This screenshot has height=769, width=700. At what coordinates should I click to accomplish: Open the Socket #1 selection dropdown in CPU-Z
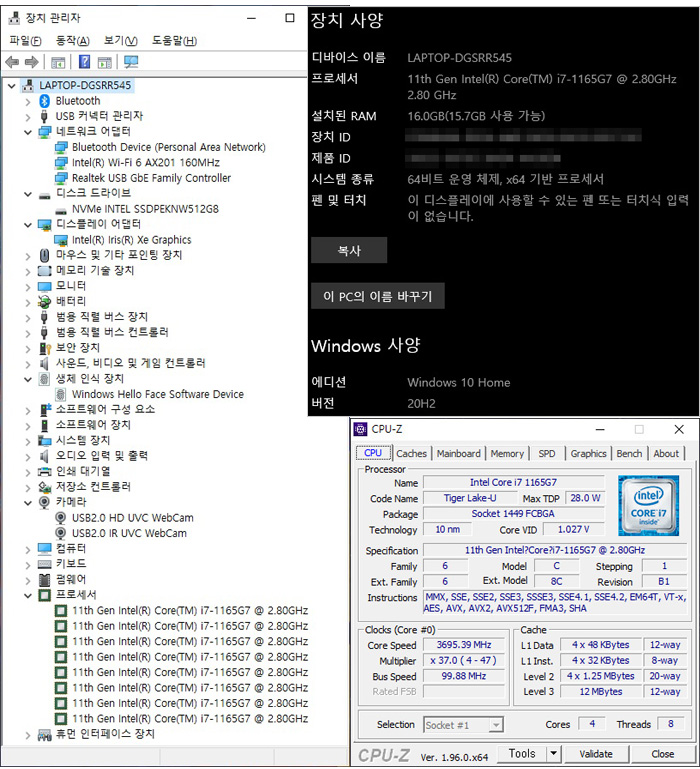point(496,725)
